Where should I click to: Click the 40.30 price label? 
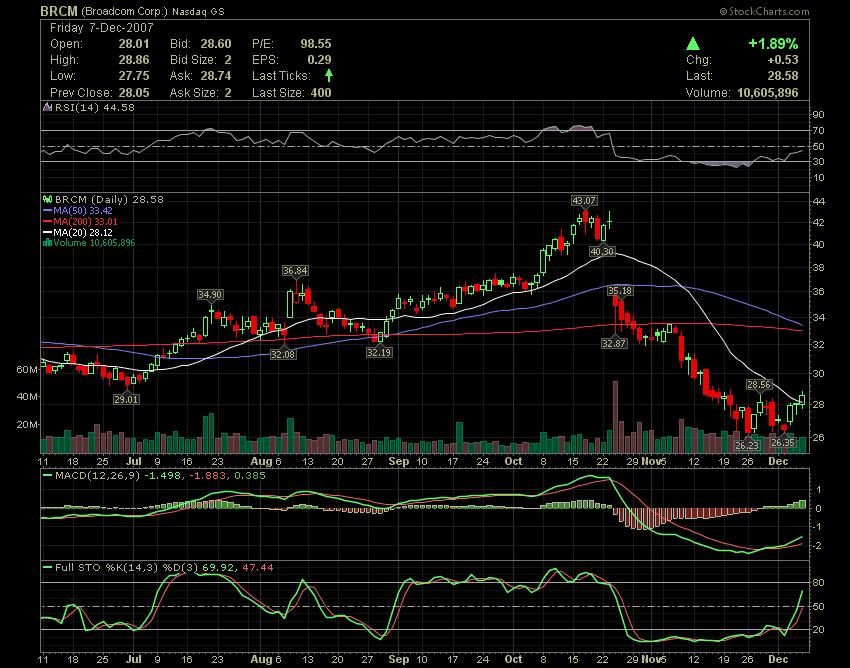point(602,252)
